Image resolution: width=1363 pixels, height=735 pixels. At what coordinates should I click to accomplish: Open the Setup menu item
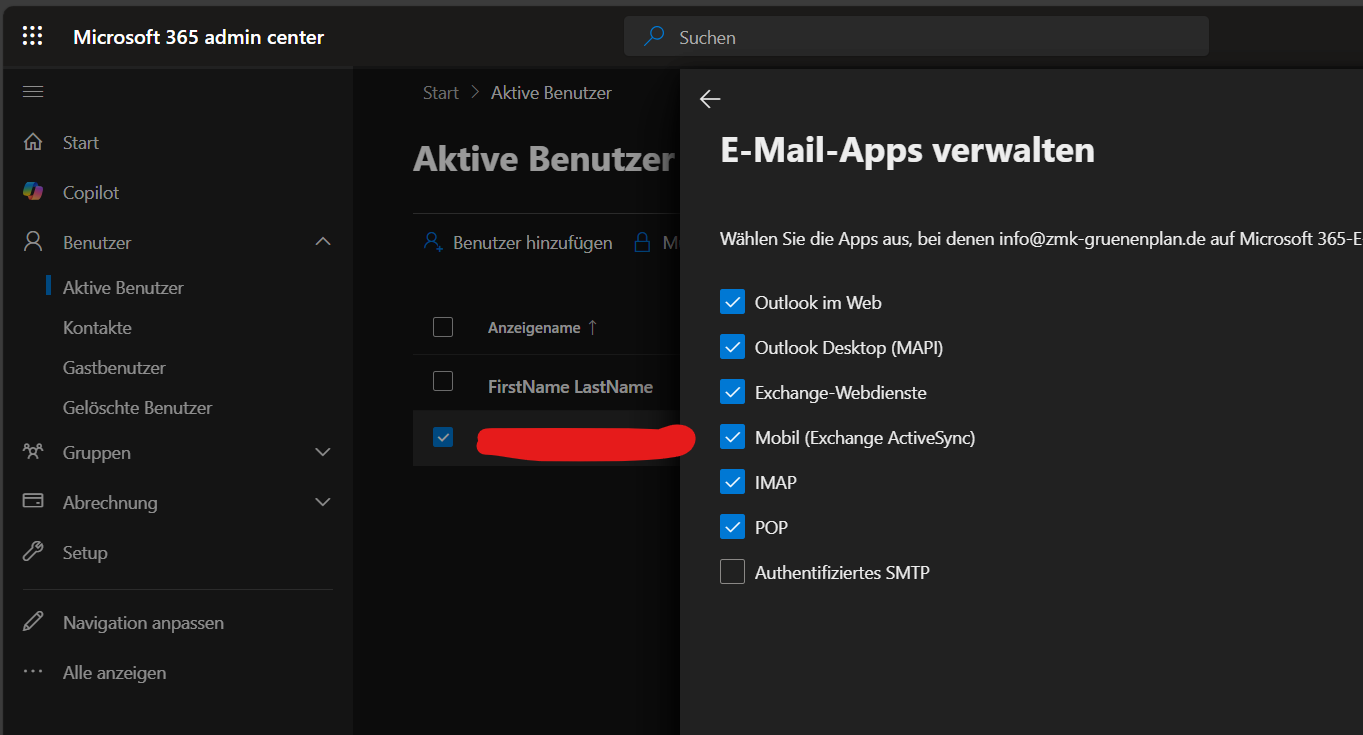click(85, 552)
